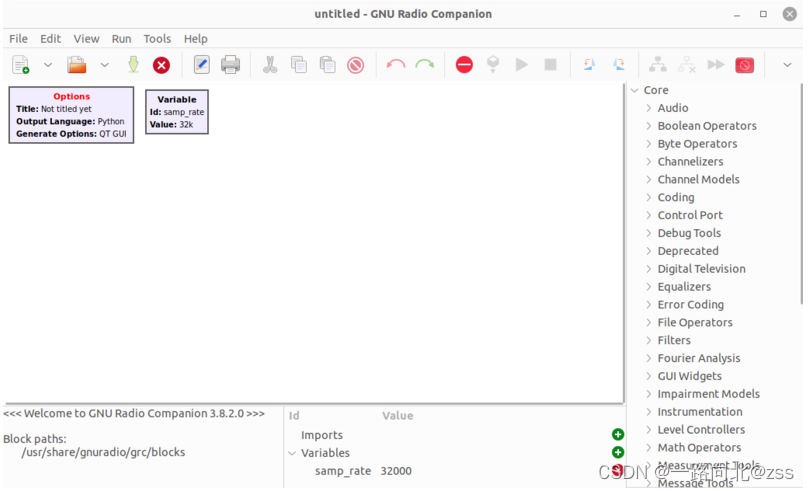
Task: Click the block tree vertical scrollbar
Action: point(801,193)
